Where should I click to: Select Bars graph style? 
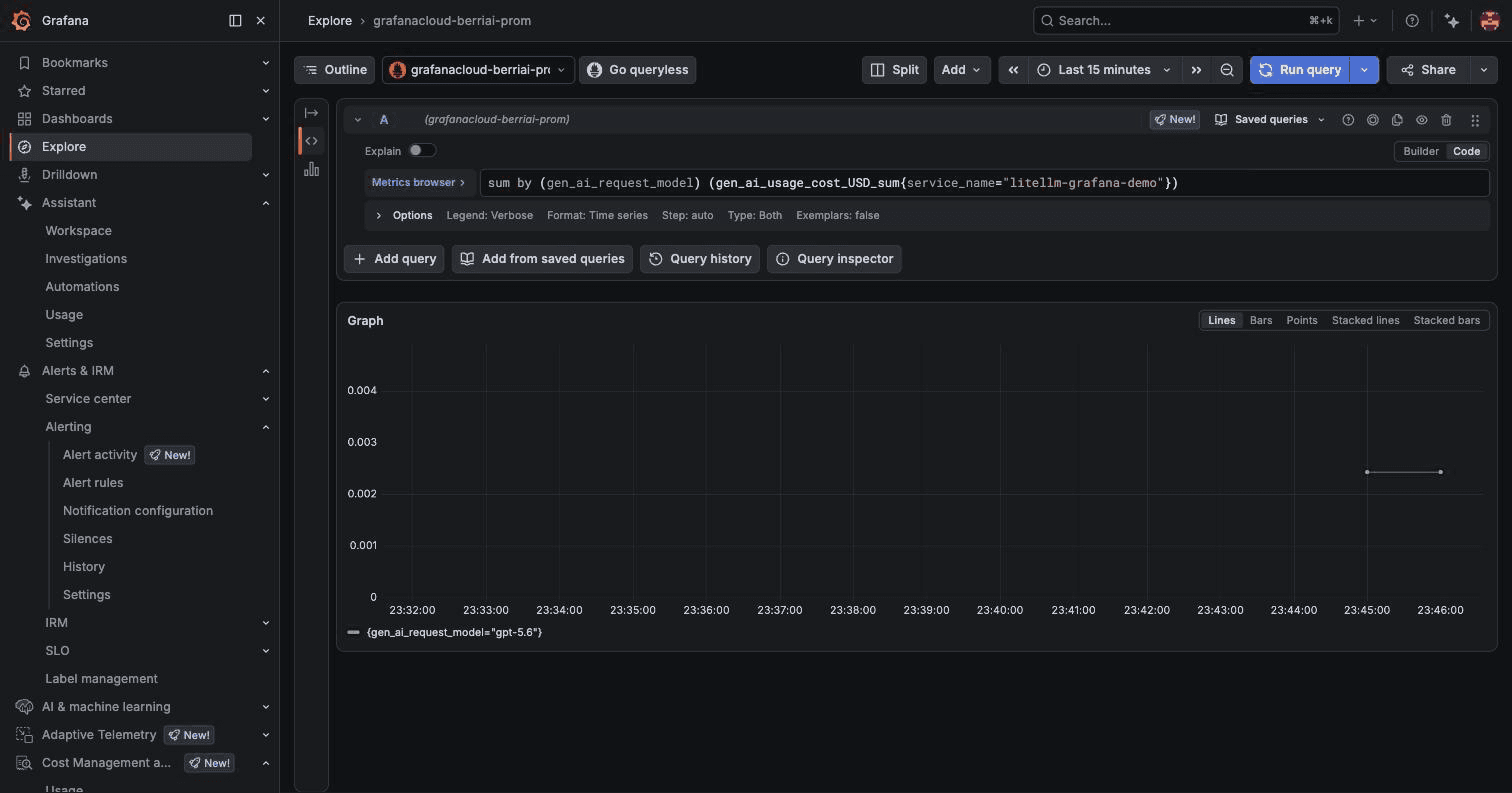click(1261, 321)
